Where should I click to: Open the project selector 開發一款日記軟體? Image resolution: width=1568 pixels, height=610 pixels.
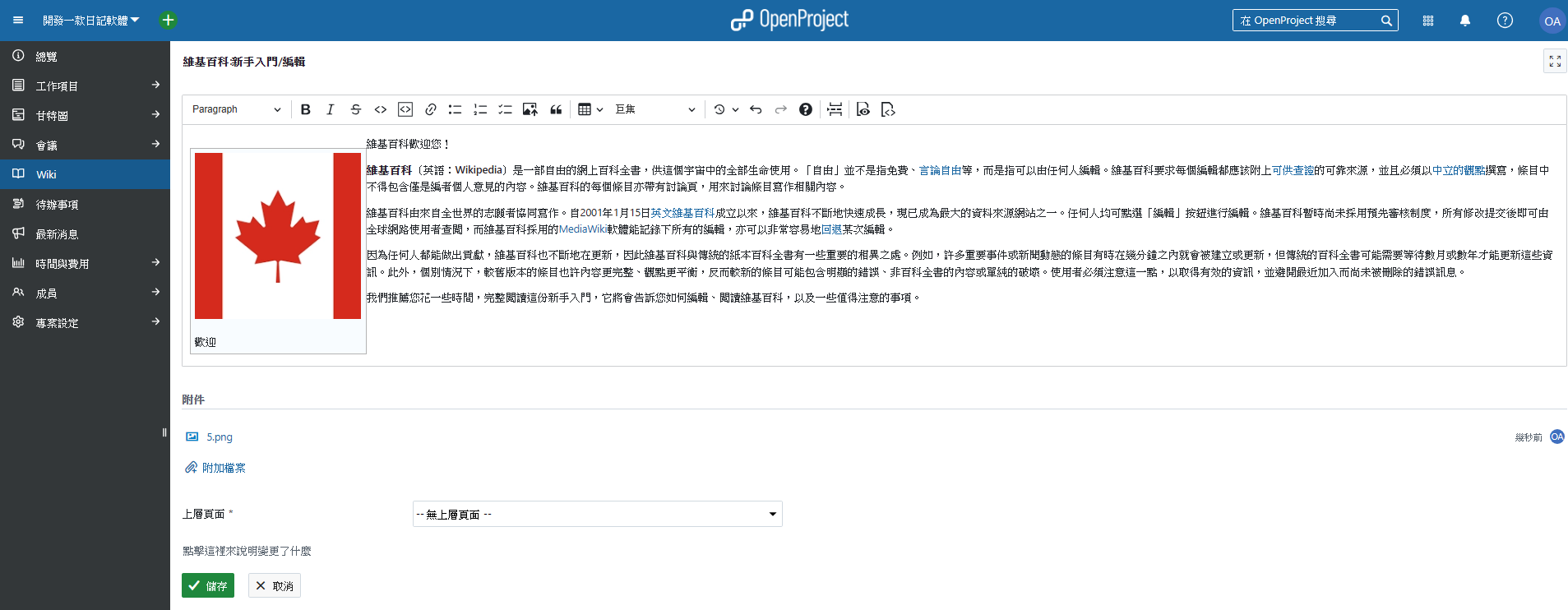(91, 21)
